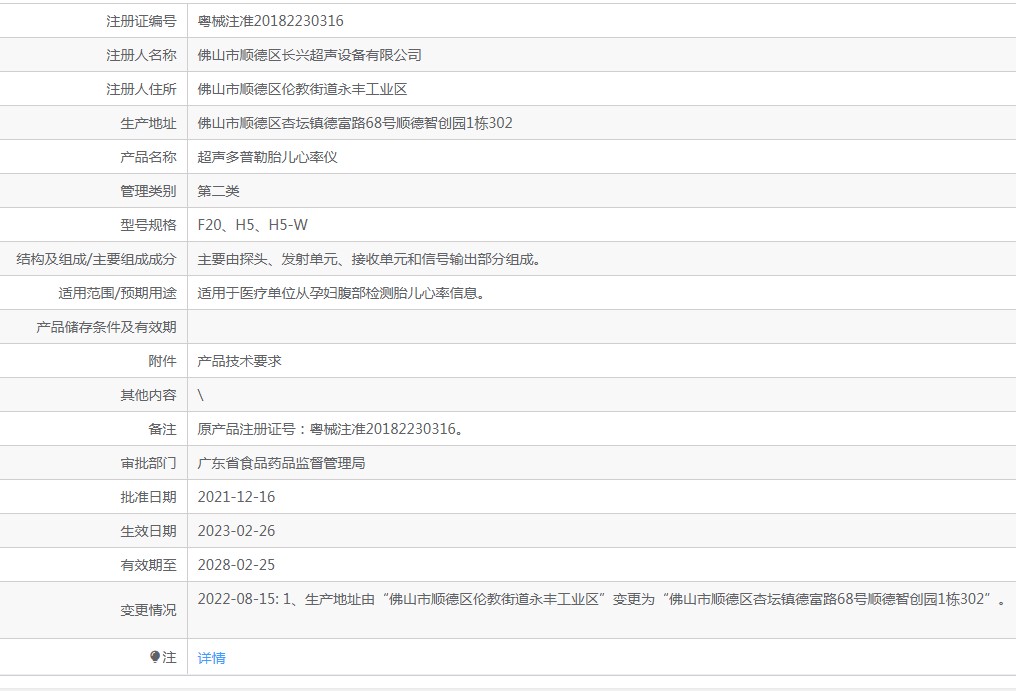
Task: Click the 产品名称 label
Action: click(148, 157)
